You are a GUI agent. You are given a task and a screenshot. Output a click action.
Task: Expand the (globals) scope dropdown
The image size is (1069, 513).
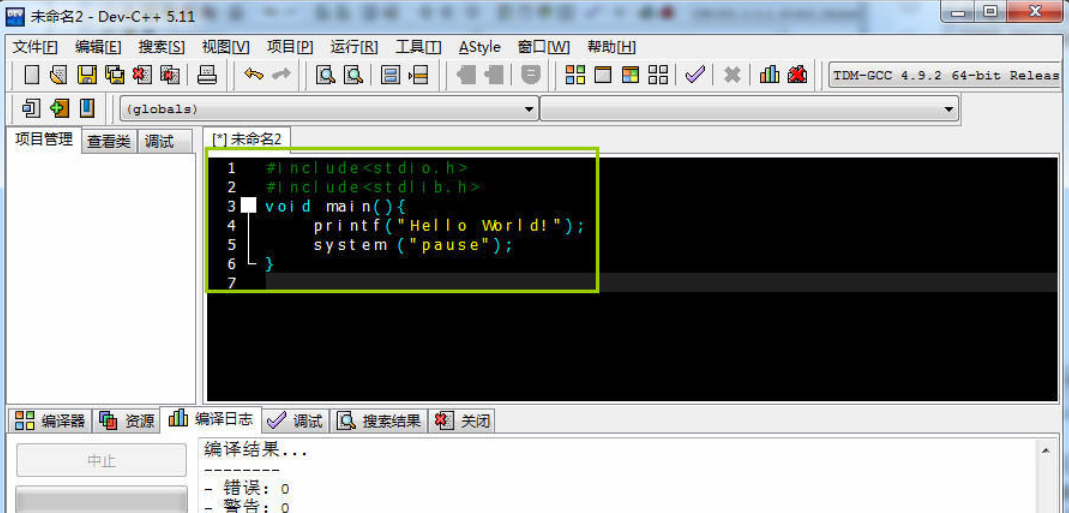click(x=329, y=108)
